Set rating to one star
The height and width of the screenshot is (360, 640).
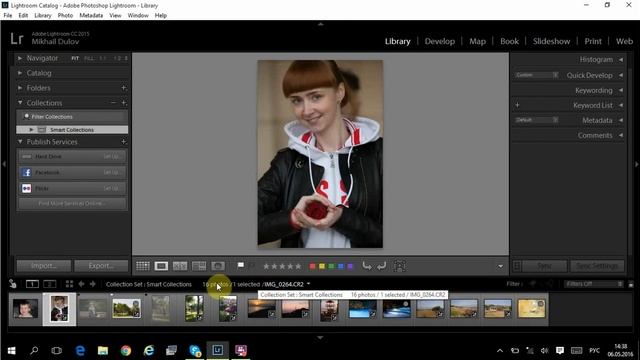click(266, 266)
